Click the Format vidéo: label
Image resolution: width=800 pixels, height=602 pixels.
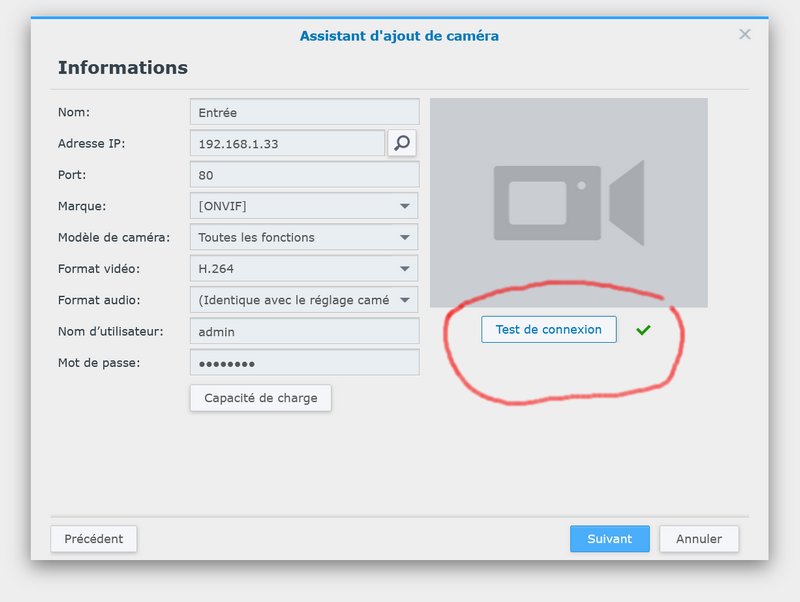point(99,268)
